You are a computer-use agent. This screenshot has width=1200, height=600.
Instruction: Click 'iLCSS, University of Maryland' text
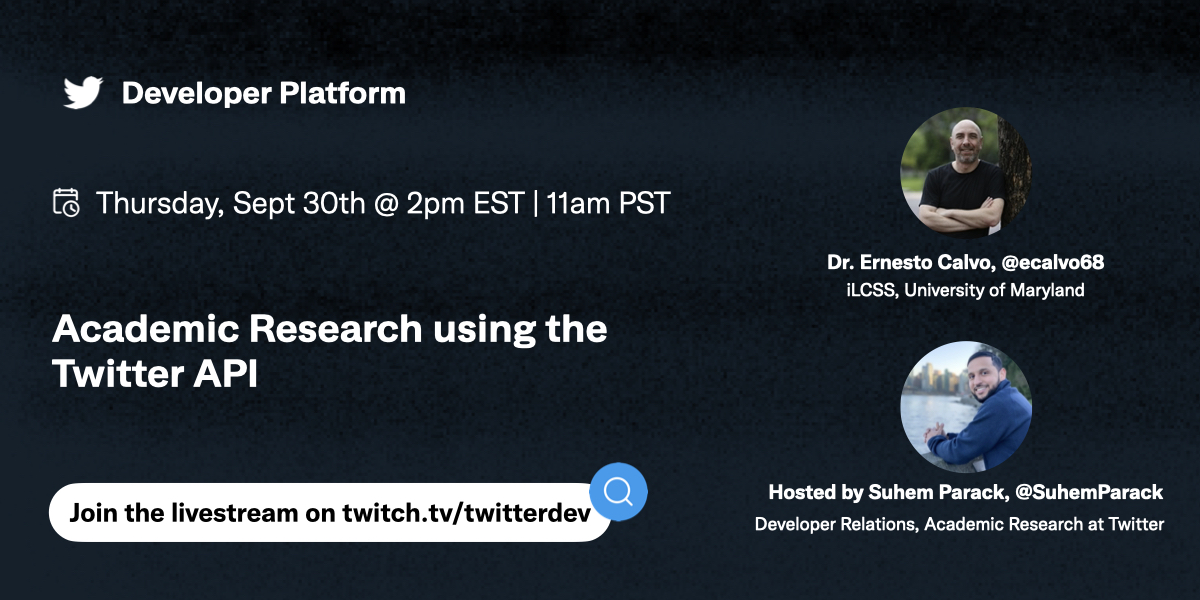point(966,291)
